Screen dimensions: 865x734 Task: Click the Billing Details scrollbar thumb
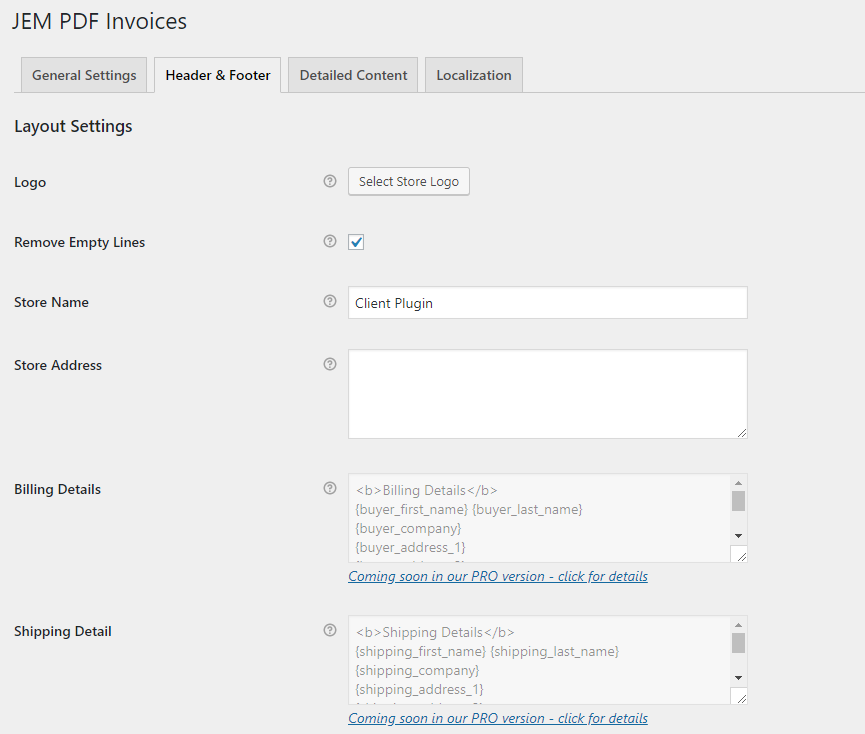coord(738,501)
